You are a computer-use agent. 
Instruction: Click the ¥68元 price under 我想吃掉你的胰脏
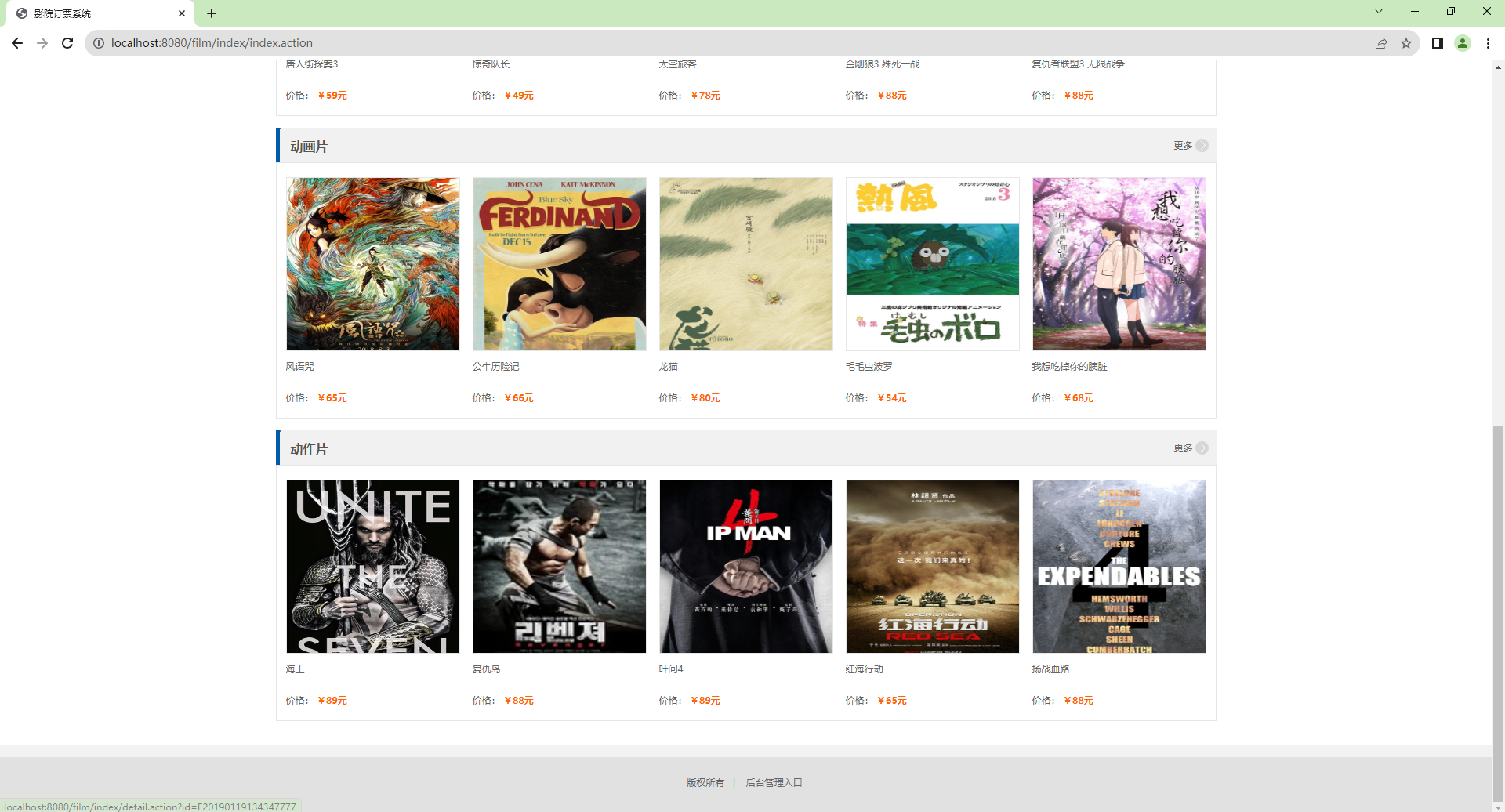[x=1079, y=398]
